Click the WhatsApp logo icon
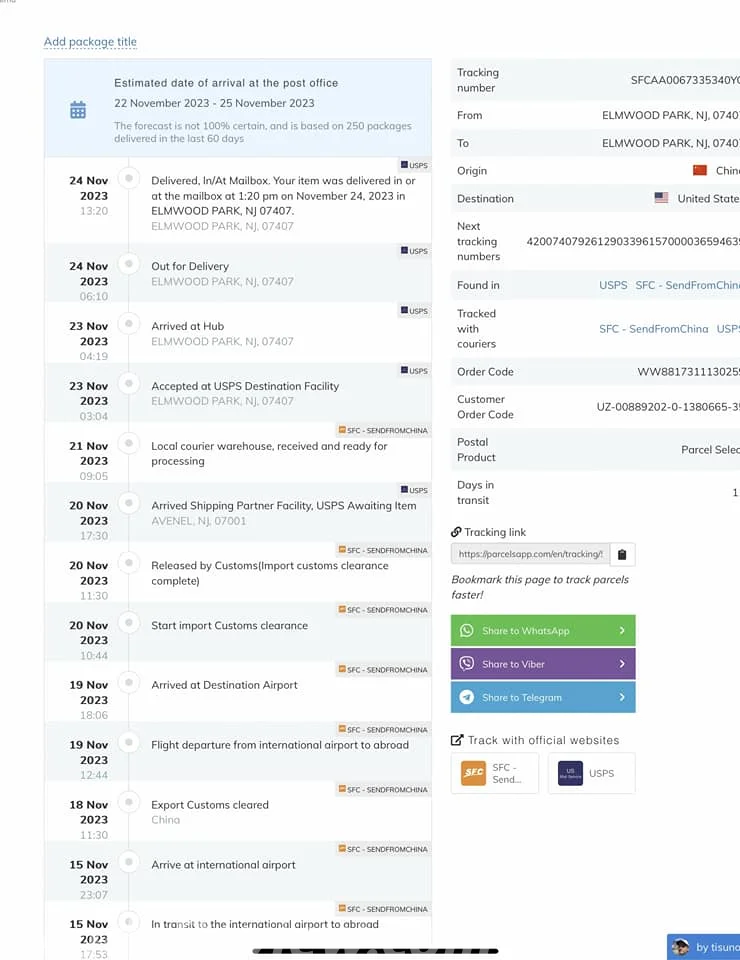This screenshot has width=740, height=960. (x=467, y=631)
